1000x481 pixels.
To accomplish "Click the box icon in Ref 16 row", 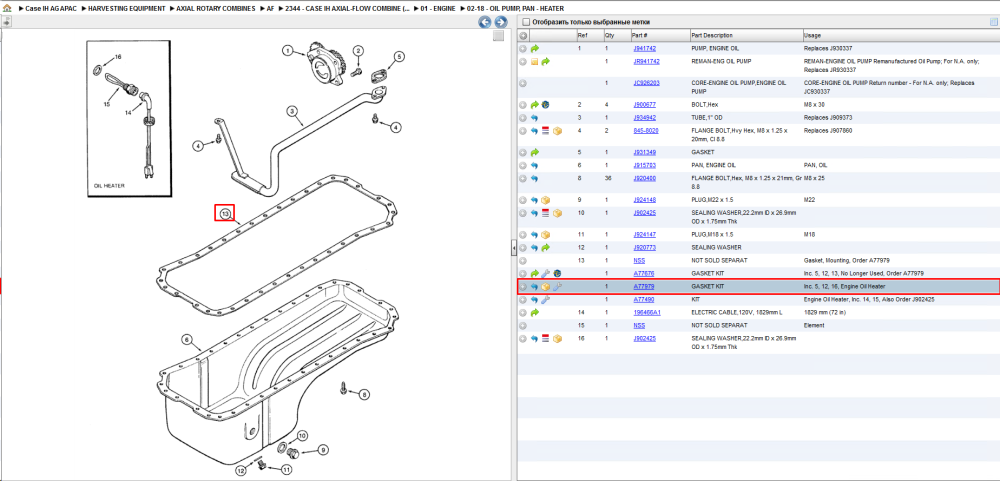I will [x=557, y=339].
